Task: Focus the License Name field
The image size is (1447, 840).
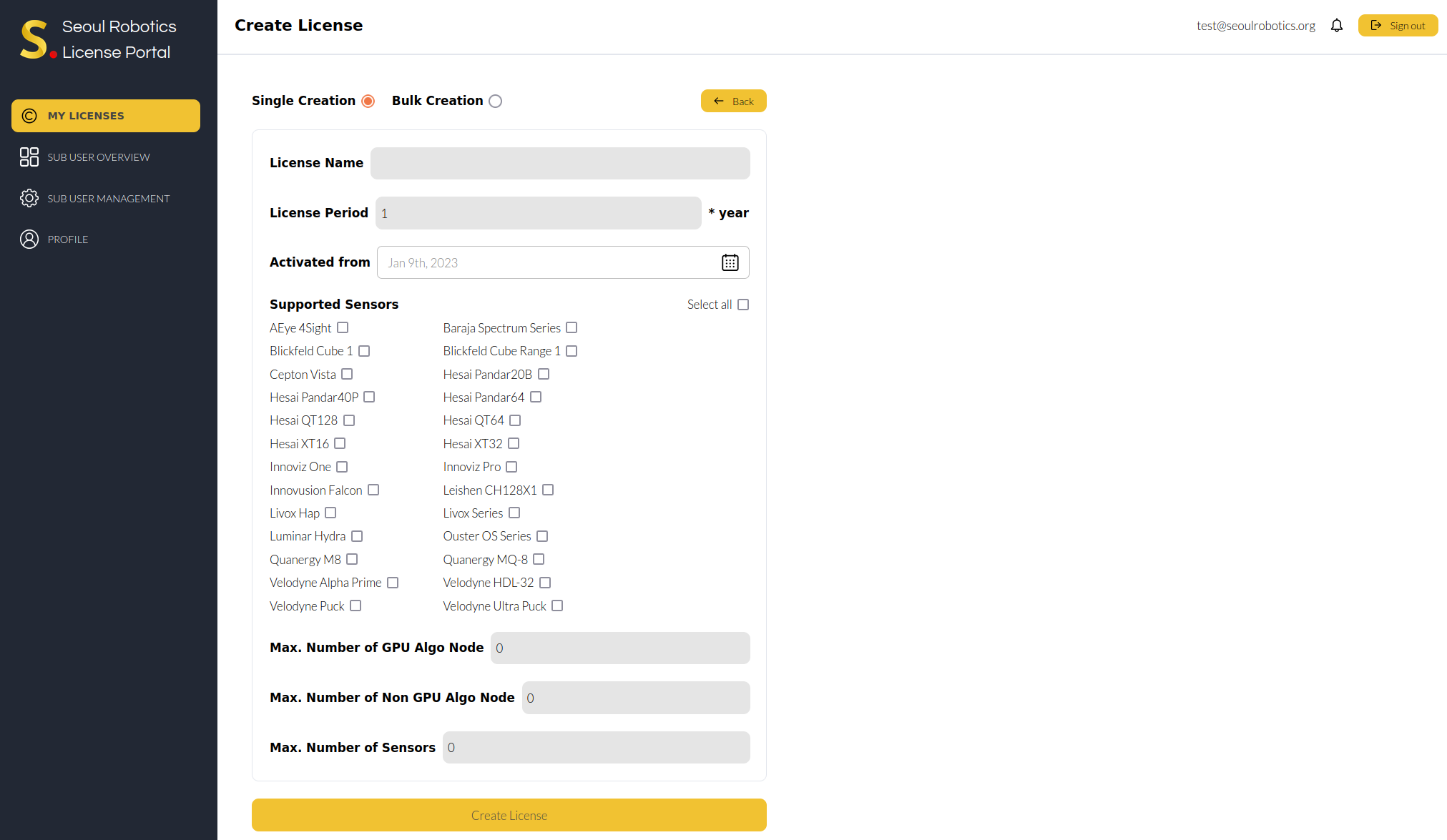Action: tap(560, 163)
